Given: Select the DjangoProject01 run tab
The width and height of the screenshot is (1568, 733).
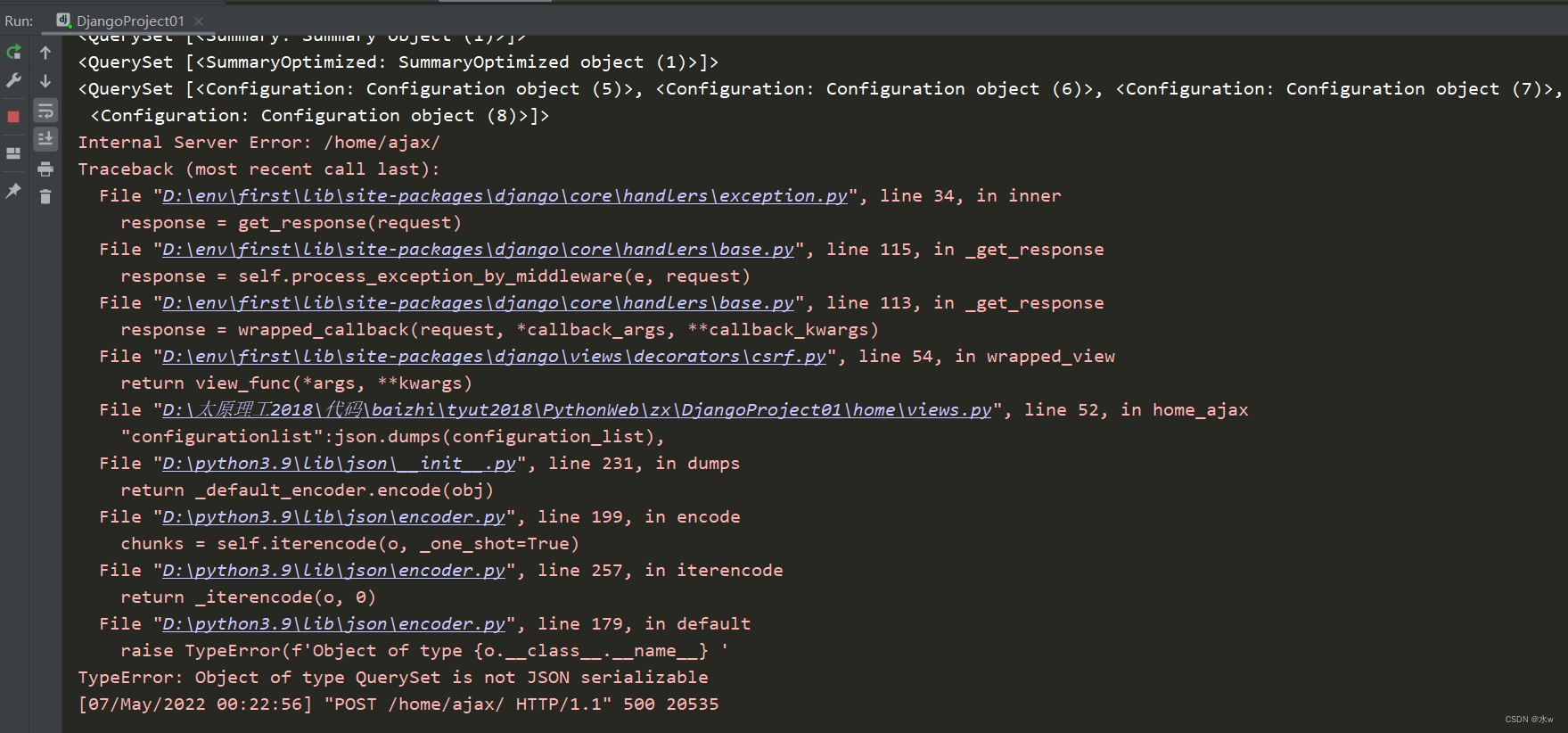Looking at the screenshot, I should coord(129,21).
